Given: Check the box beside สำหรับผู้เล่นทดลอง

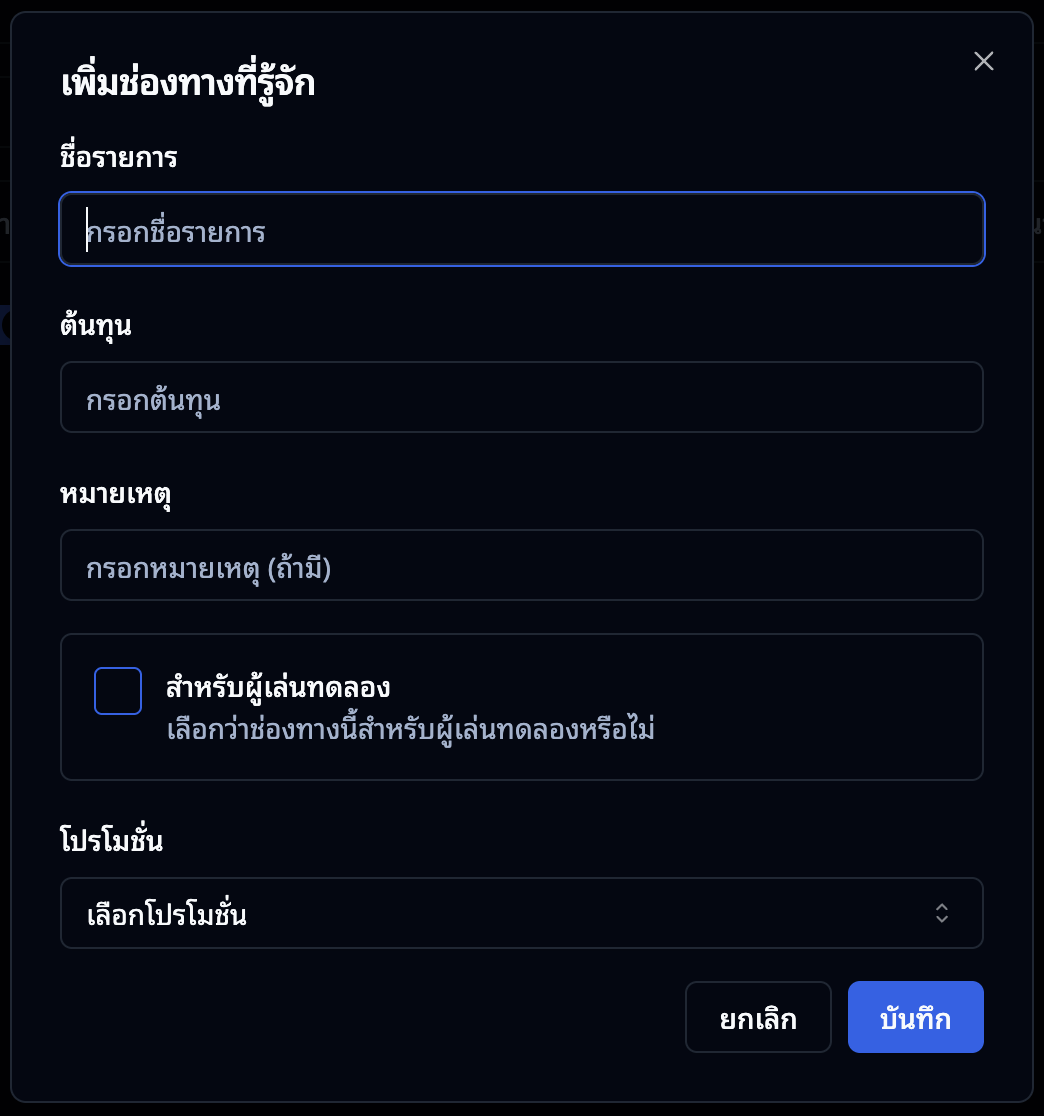Looking at the screenshot, I should [117, 690].
